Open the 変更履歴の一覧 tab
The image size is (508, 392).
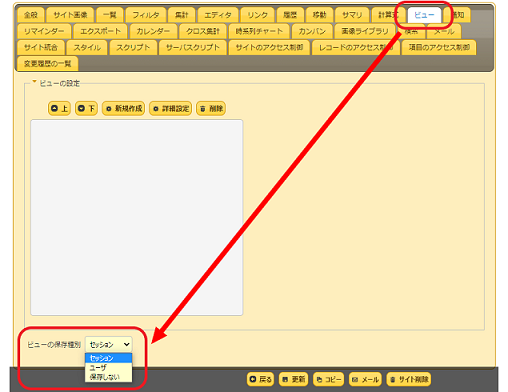47,63
